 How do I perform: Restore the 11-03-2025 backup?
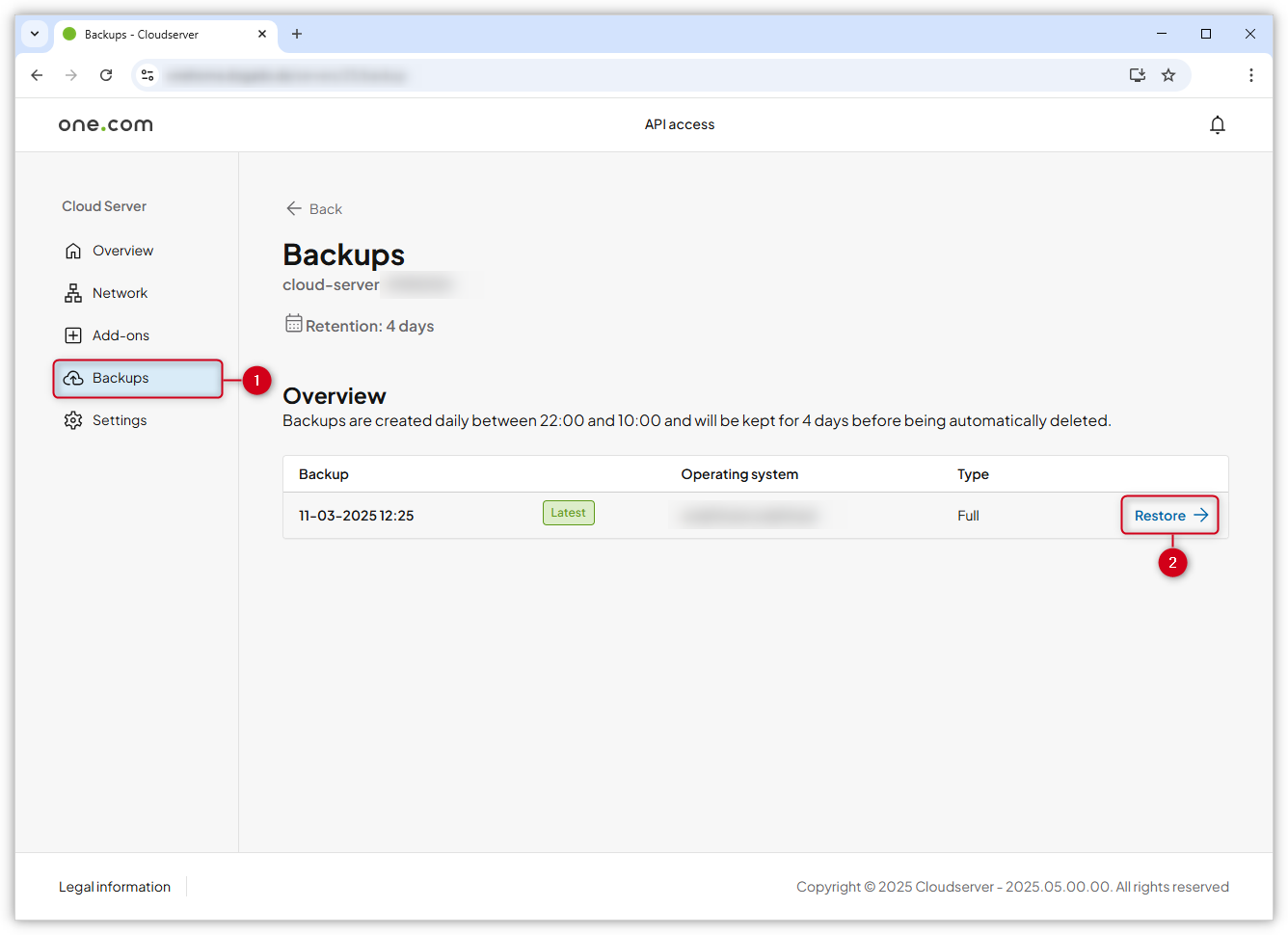(1168, 515)
